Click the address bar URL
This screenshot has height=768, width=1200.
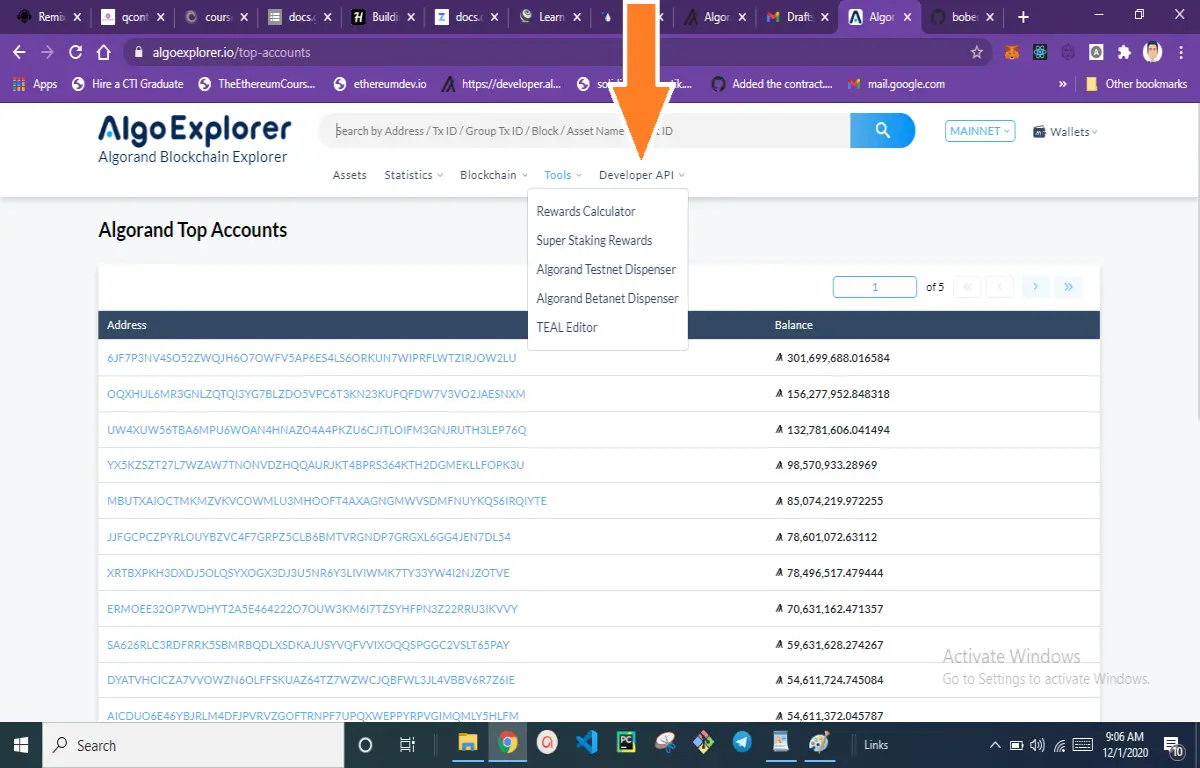click(x=231, y=52)
